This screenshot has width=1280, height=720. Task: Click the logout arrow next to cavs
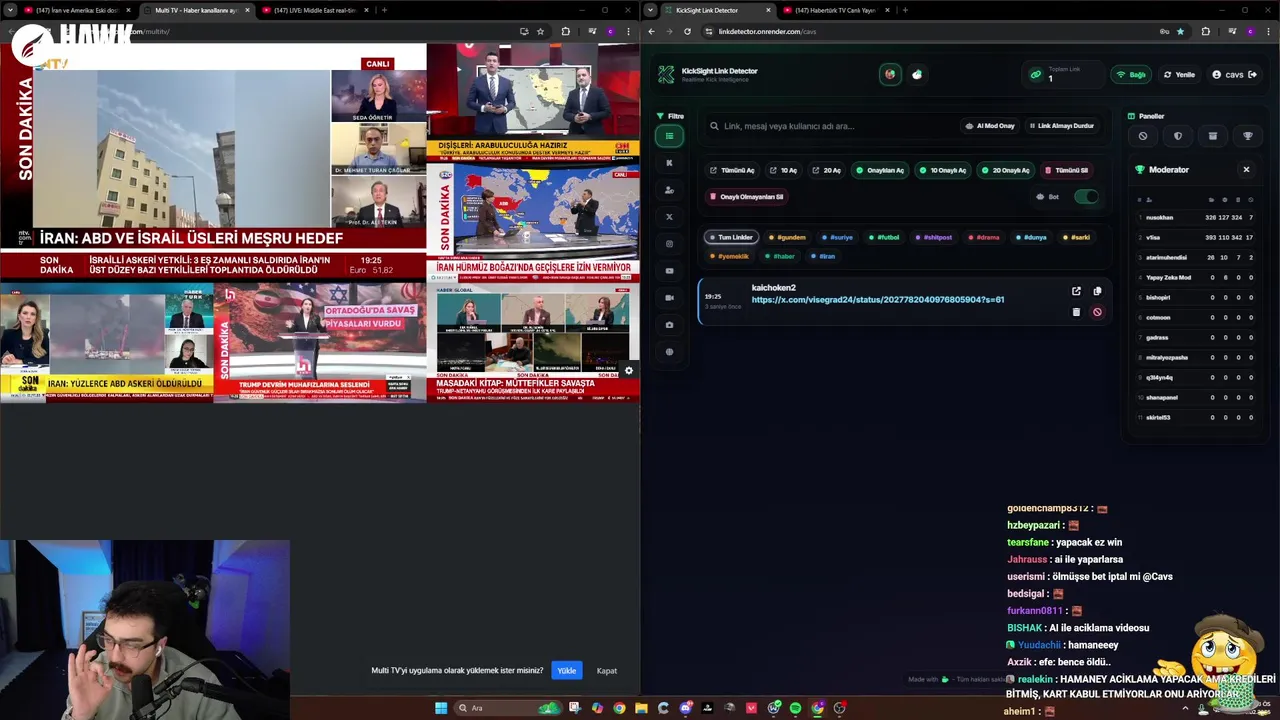tap(1252, 74)
